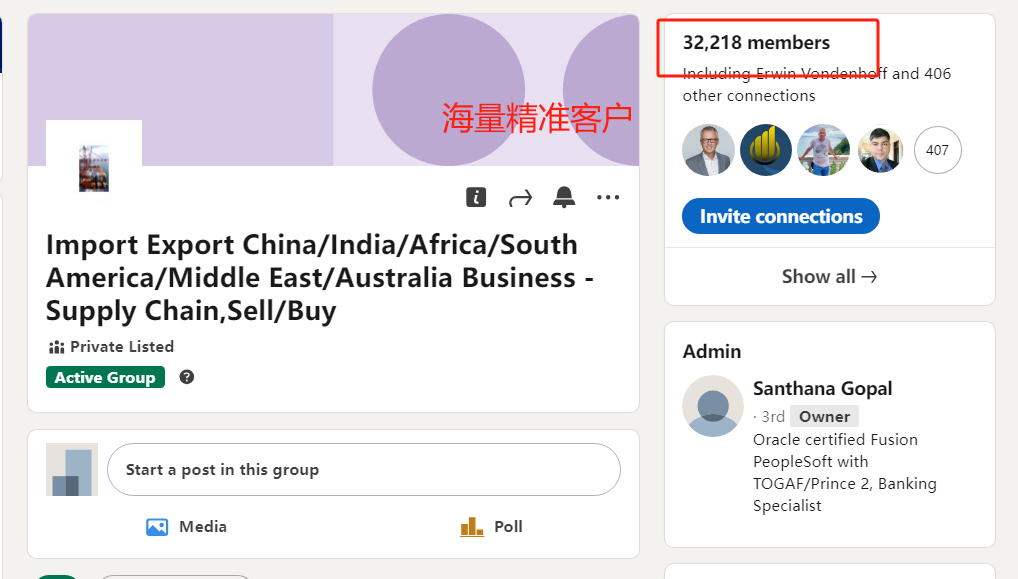Click the Private Listed group icon
This screenshot has width=1018, height=579.
tap(56, 347)
